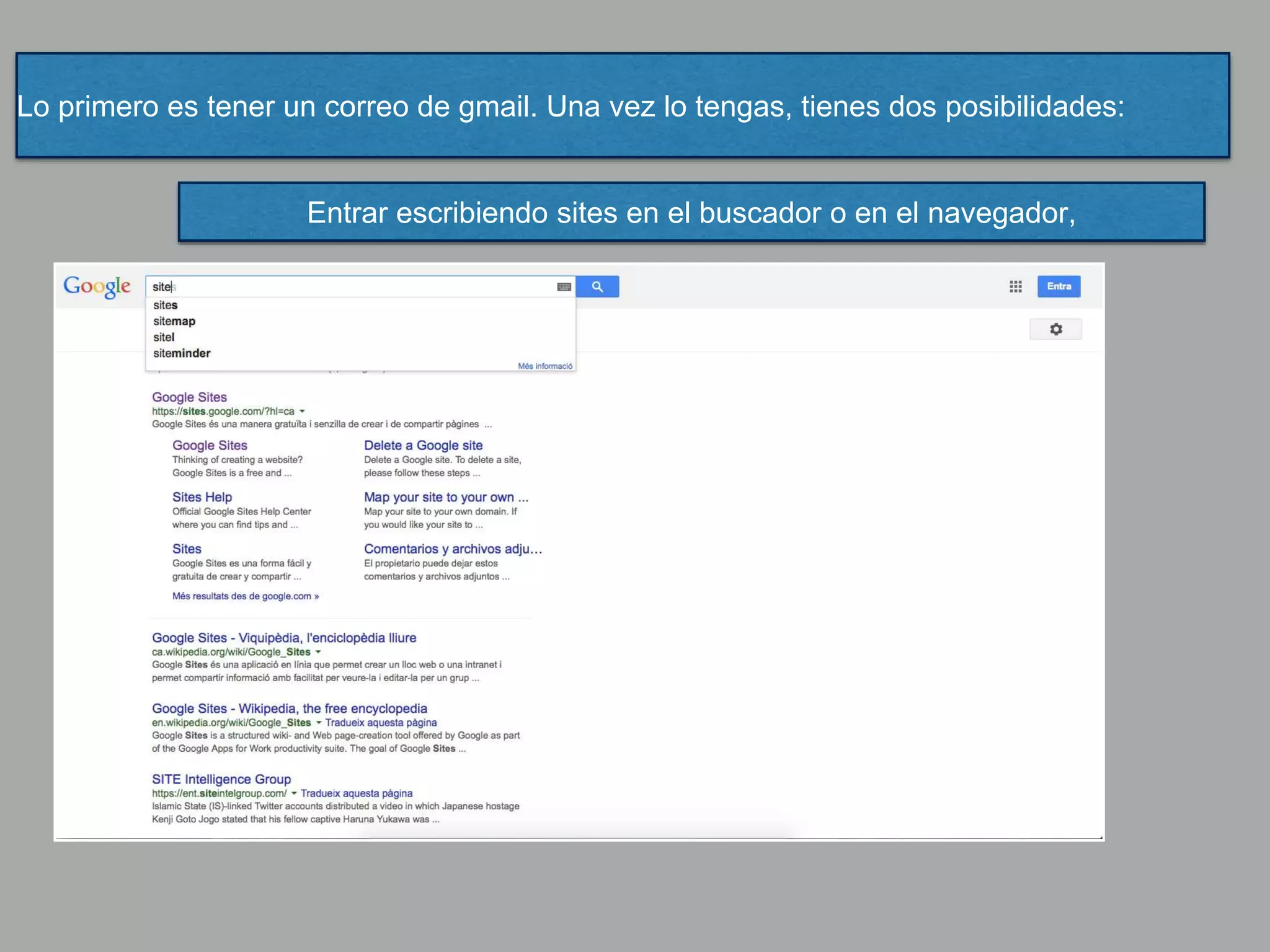Screen dimensions: 1270x952
Task: Open the 'Sites Help' sitelink
Action: [x=202, y=497]
